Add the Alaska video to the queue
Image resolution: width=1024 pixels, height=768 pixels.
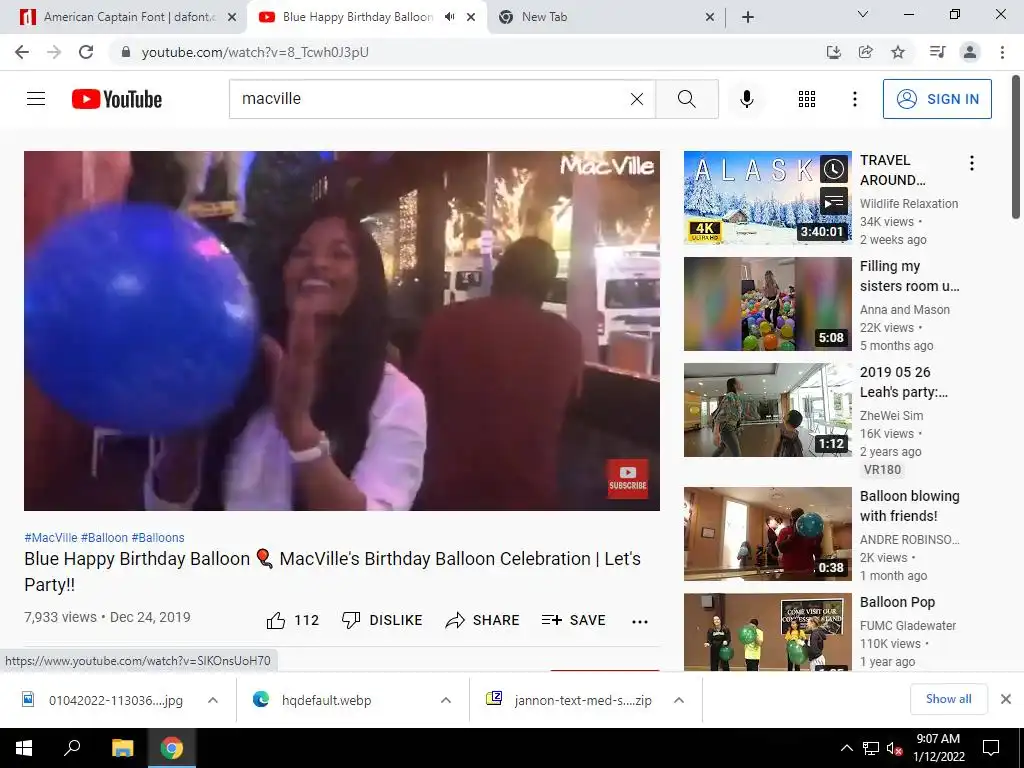833,202
